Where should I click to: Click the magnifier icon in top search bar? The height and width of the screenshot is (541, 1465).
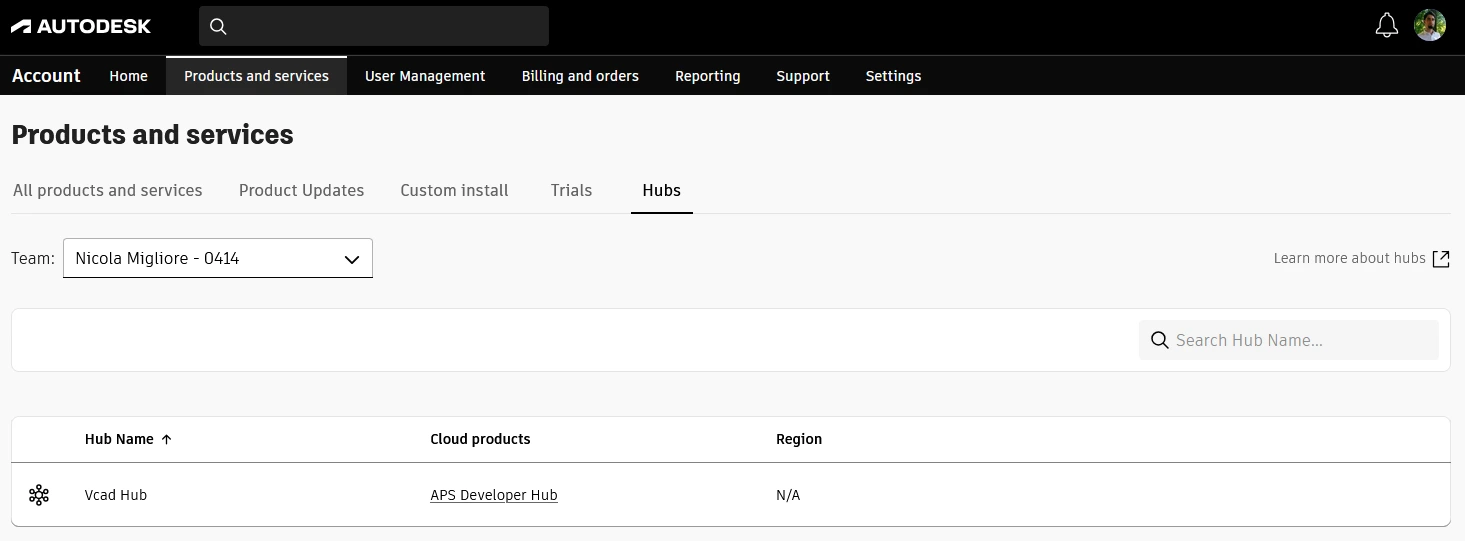(x=218, y=27)
